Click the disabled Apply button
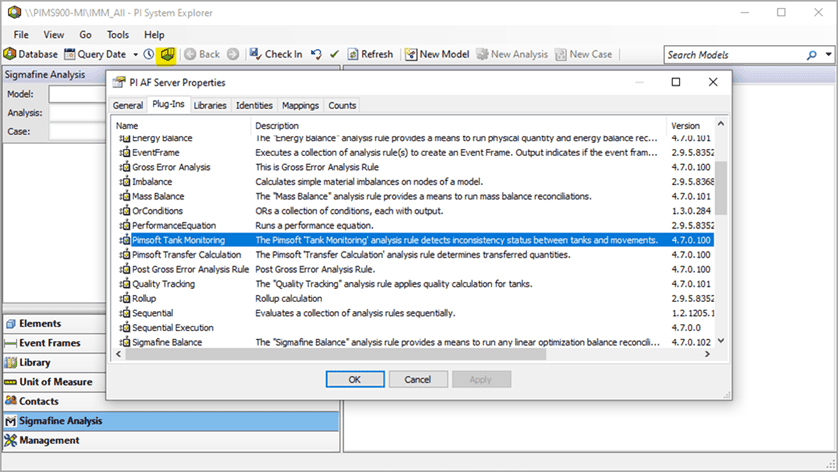838x472 pixels. click(x=481, y=380)
